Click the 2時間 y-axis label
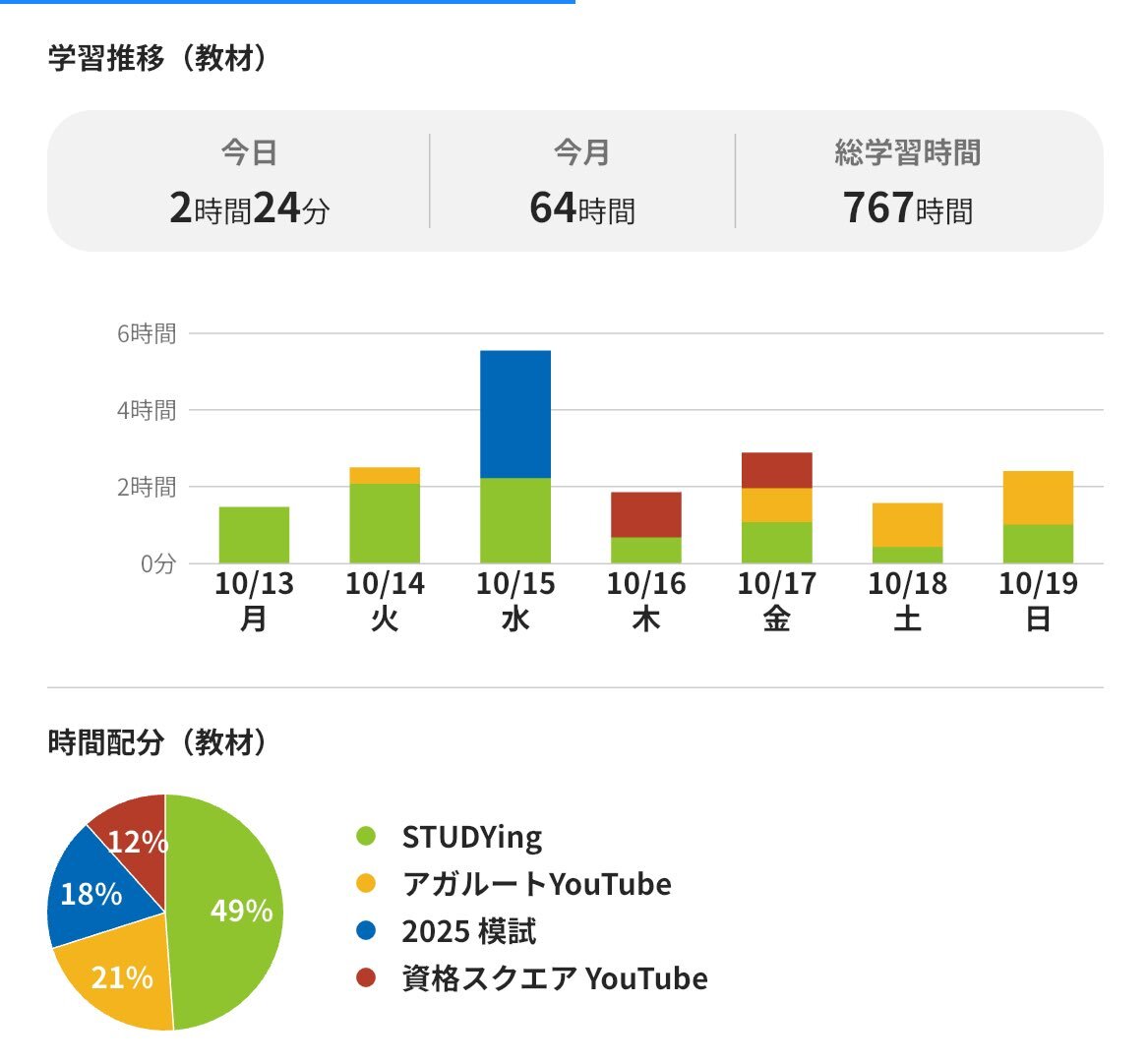1148x1062 pixels. tap(147, 487)
